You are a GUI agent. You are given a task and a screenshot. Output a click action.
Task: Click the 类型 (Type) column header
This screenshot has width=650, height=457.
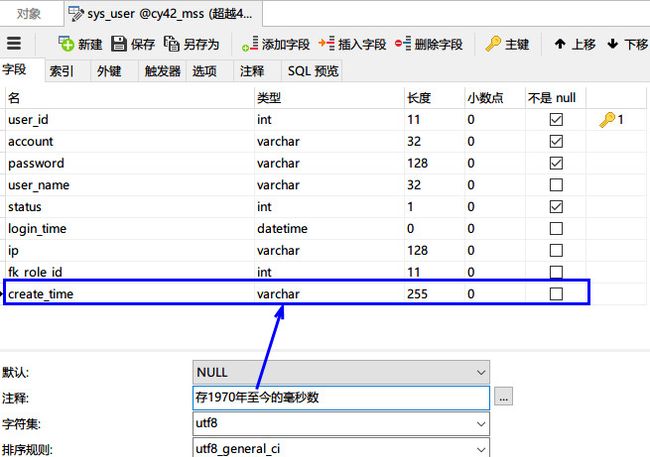(329, 98)
